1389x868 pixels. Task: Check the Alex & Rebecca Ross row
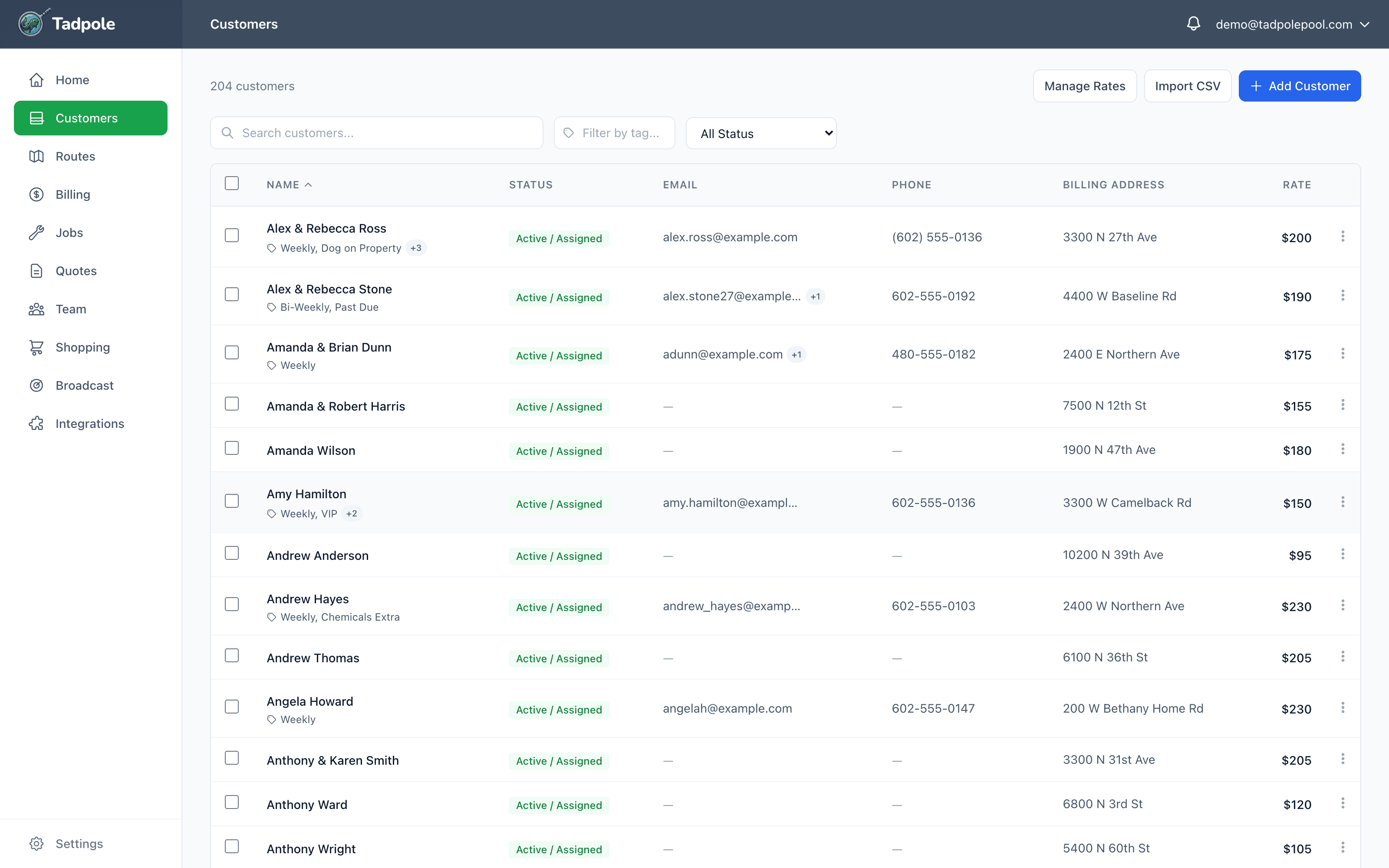[x=232, y=235]
